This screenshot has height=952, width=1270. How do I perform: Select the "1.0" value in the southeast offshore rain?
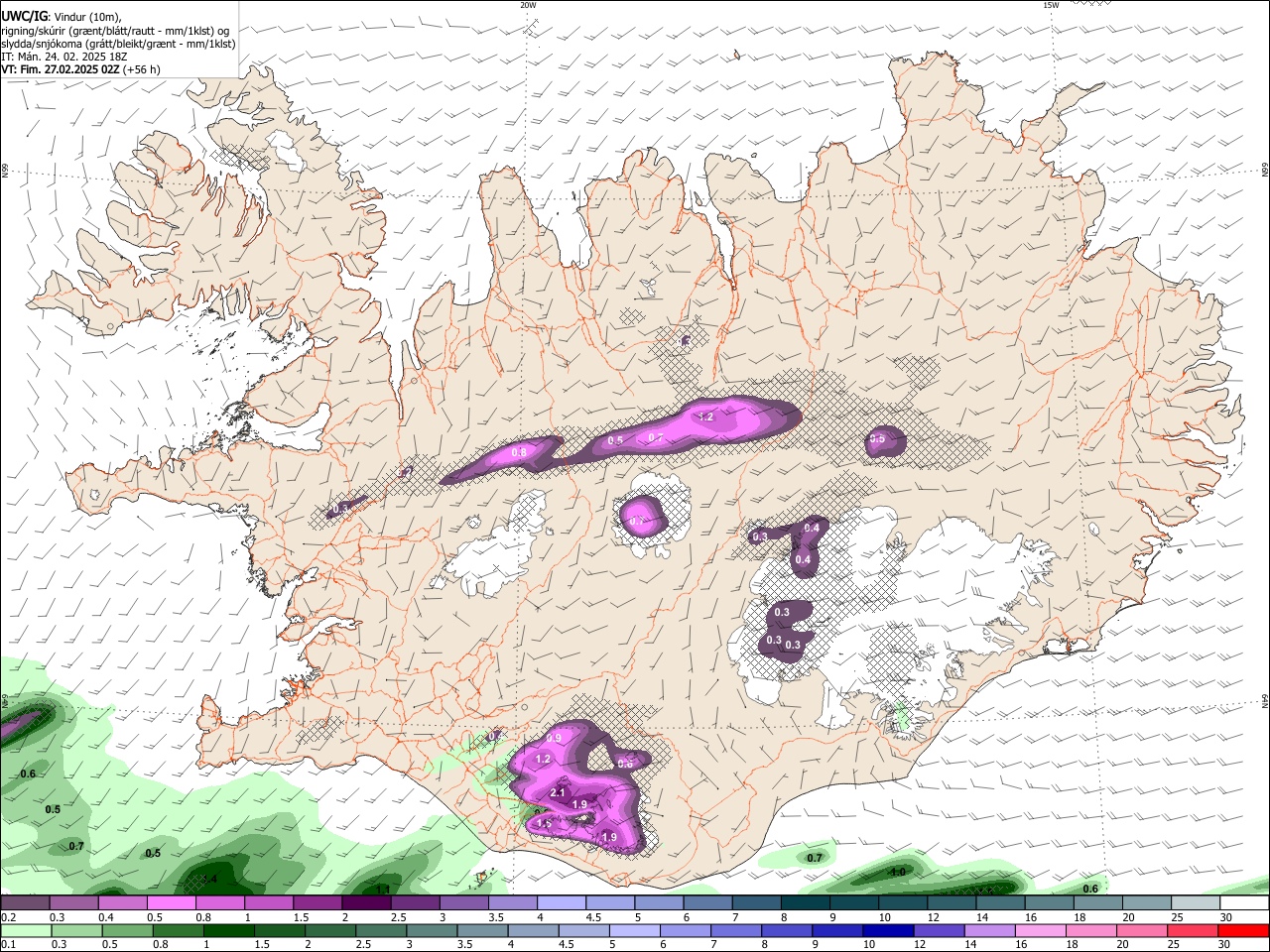click(x=898, y=872)
